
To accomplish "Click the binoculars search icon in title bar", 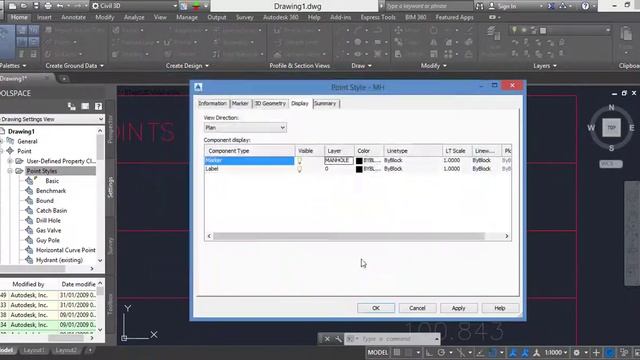I will [x=480, y=6].
